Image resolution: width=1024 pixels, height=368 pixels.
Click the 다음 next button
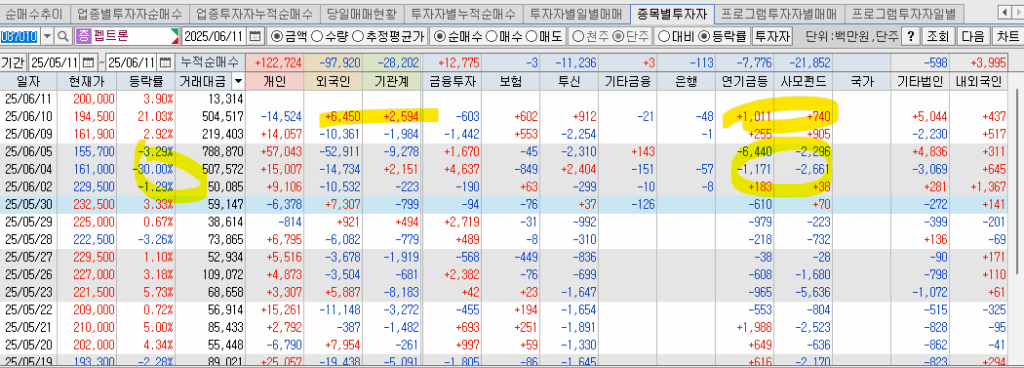[x=973, y=36]
